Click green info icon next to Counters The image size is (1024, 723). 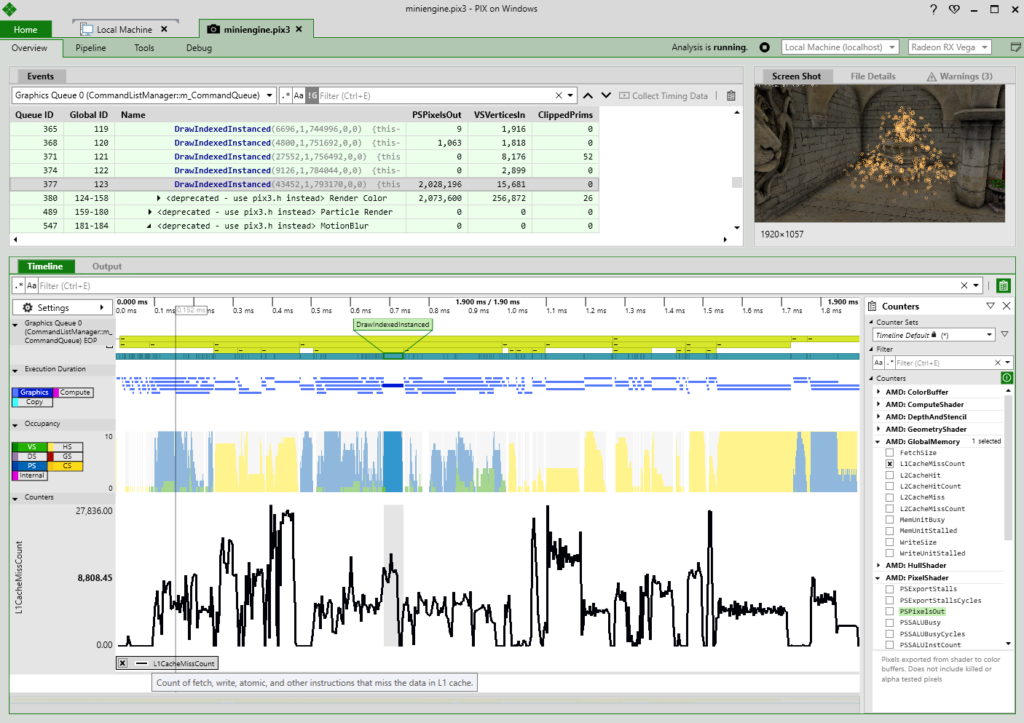(1006, 378)
